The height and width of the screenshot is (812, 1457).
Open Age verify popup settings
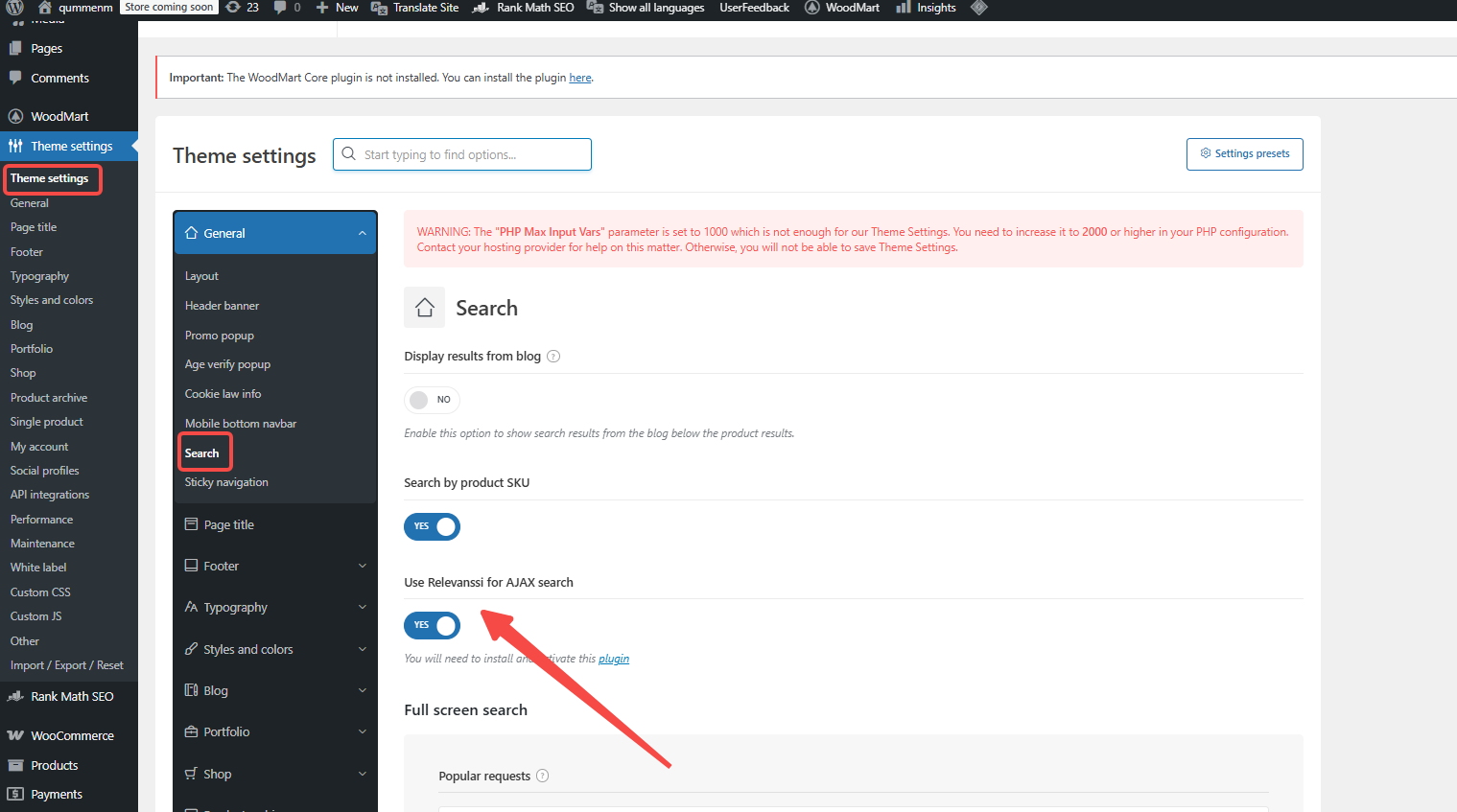click(x=227, y=364)
